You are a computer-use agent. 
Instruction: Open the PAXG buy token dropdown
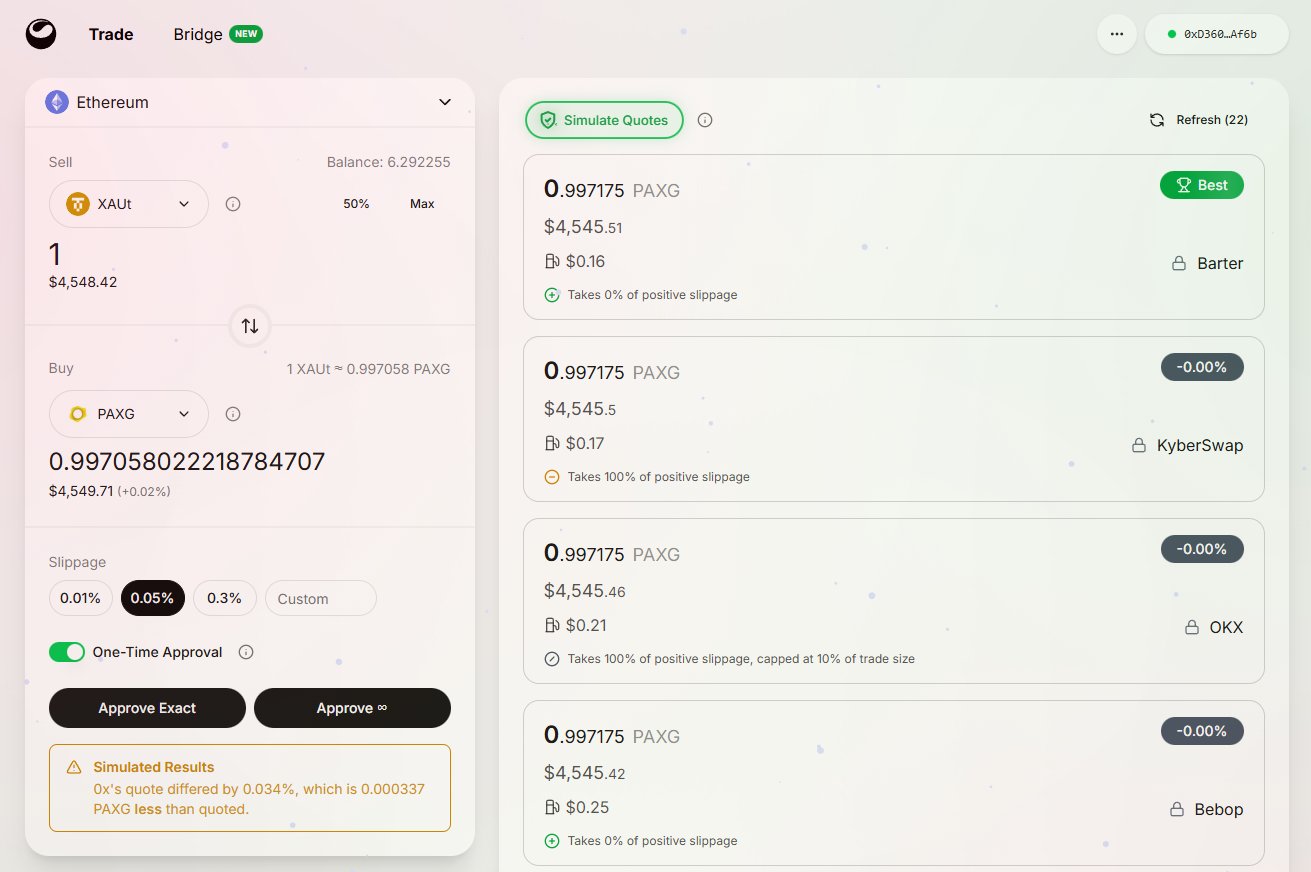pos(128,414)
